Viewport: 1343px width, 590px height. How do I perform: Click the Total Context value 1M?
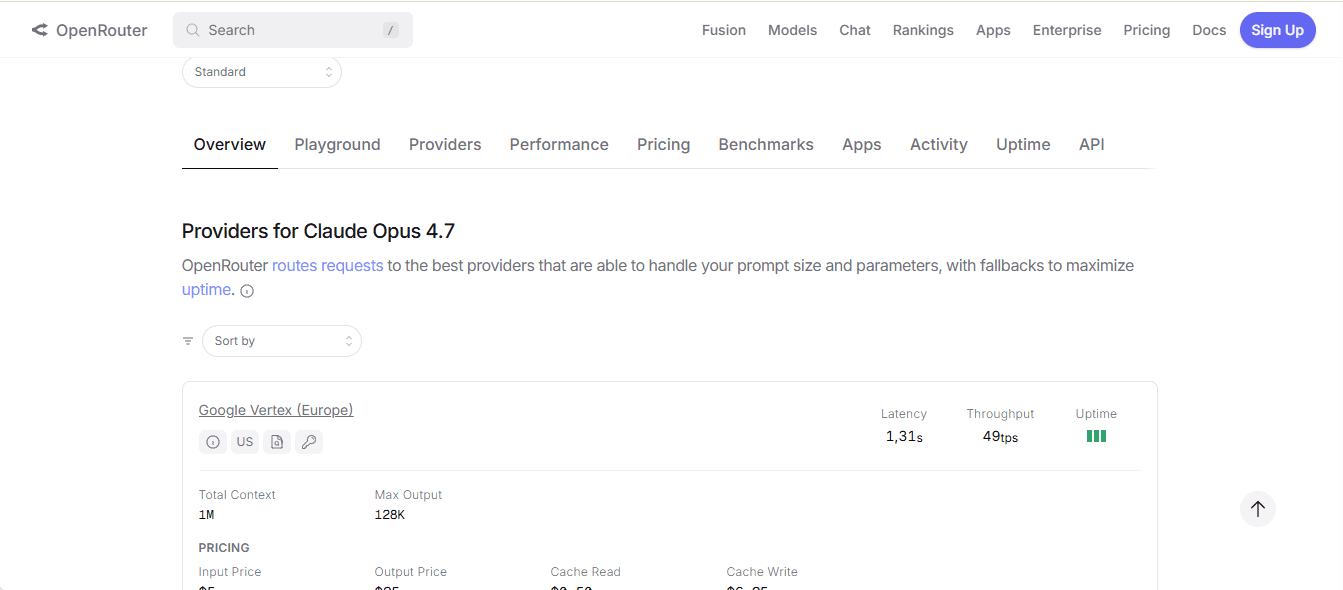(206, 515)
